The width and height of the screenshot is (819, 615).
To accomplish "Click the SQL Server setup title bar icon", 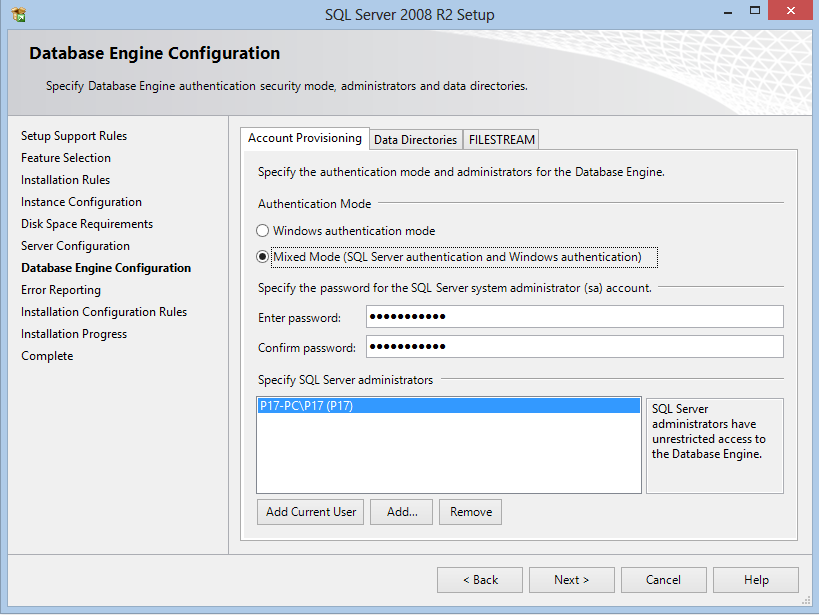I will pos(19,14).
